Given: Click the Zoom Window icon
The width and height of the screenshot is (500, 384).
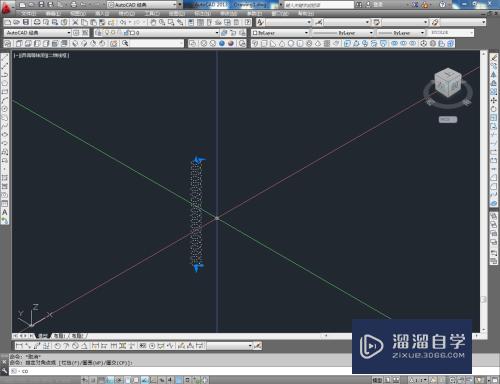Looking at the screenshot, I should [x=171, y=22].
